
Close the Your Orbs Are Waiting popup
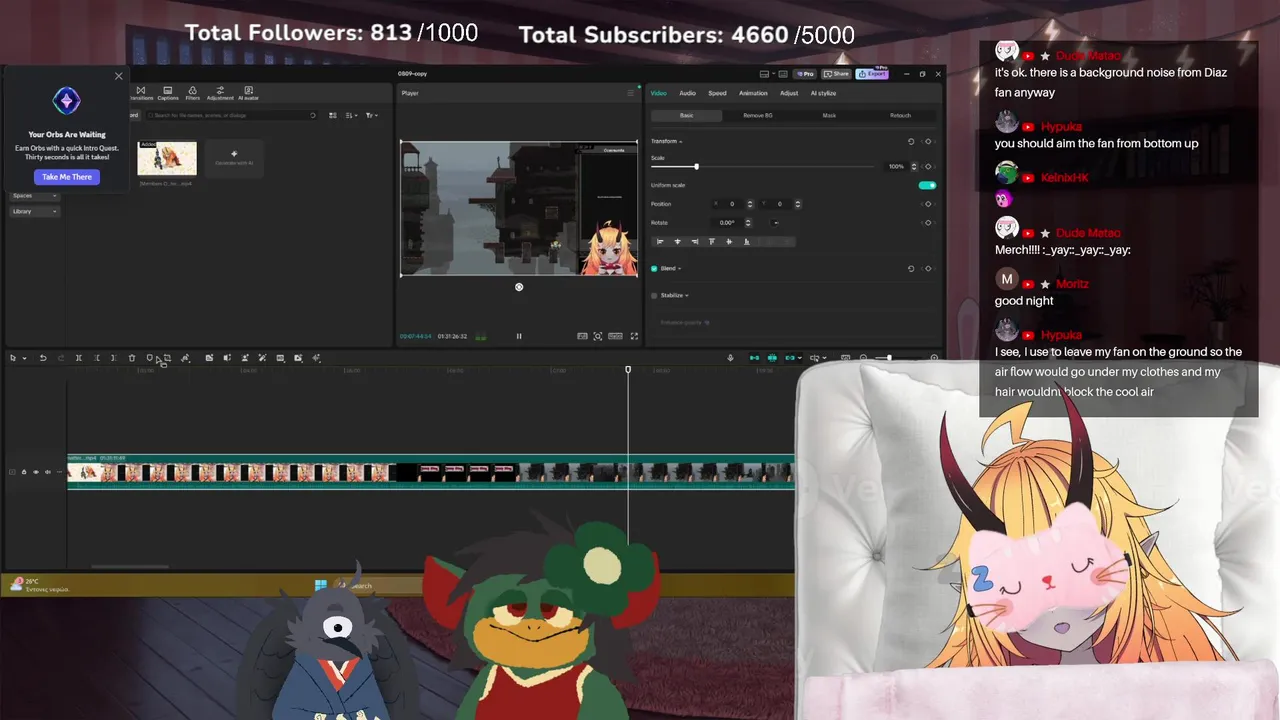point(119,76)
